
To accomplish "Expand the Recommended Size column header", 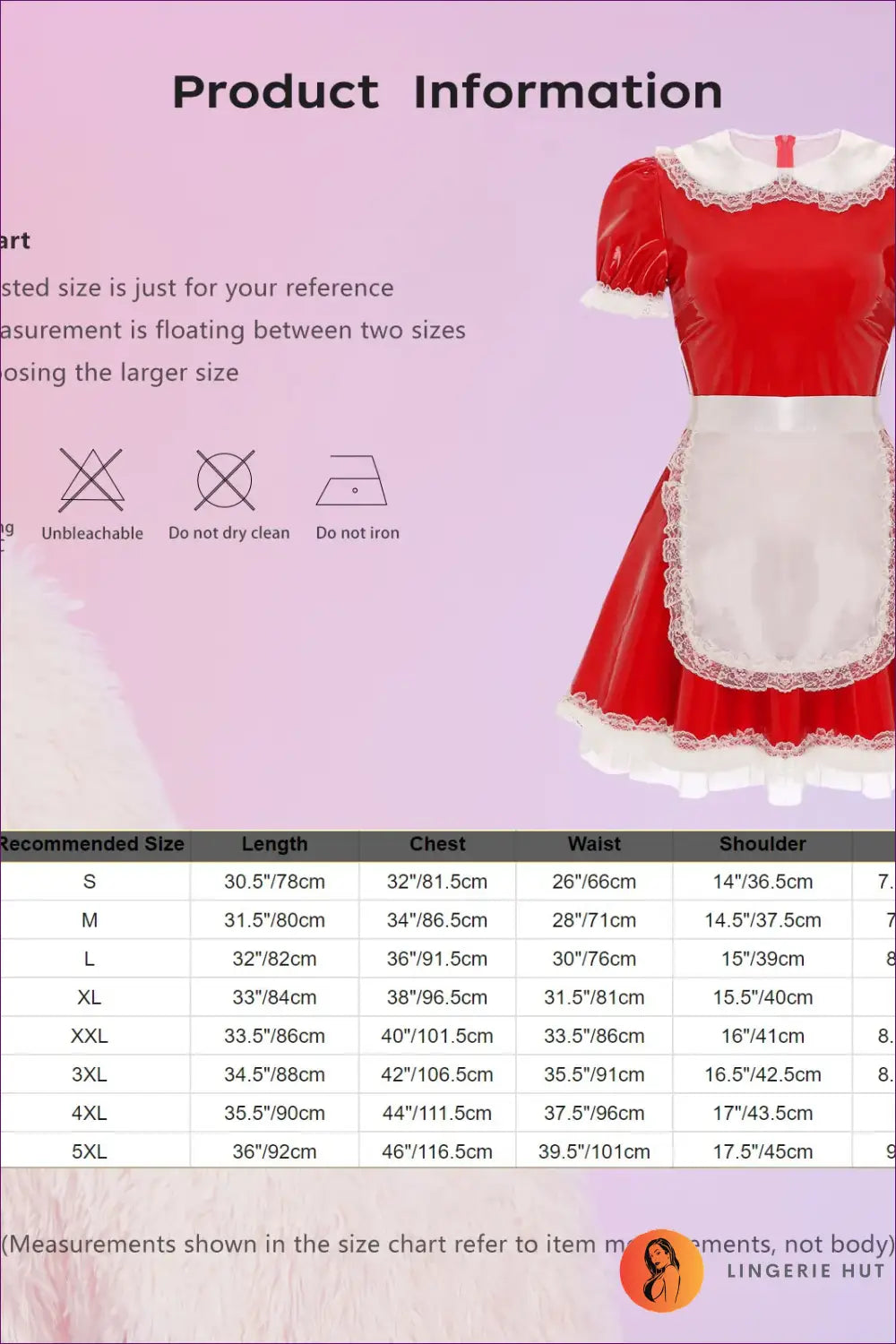I will [92, 843].
